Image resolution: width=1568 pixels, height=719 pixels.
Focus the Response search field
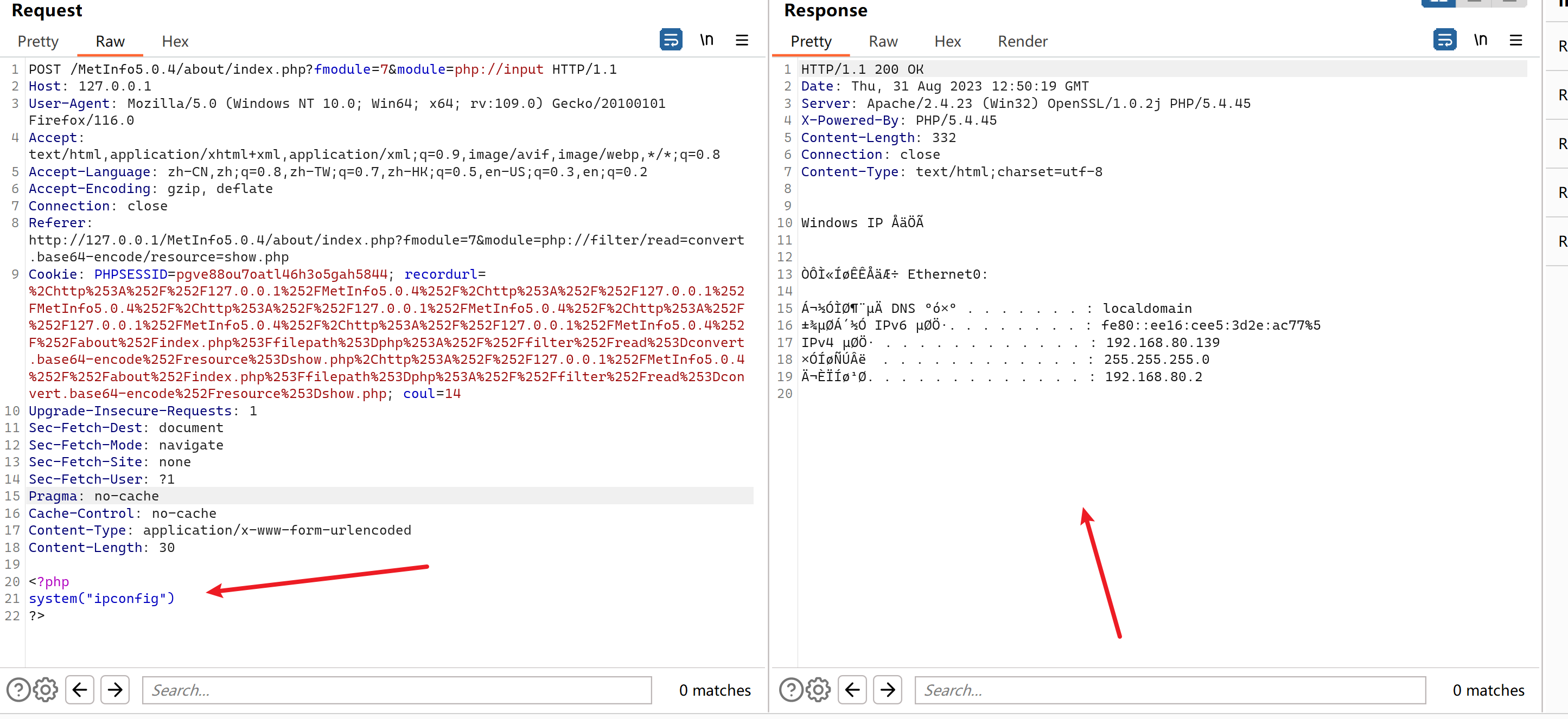[x=1170, y=690]
